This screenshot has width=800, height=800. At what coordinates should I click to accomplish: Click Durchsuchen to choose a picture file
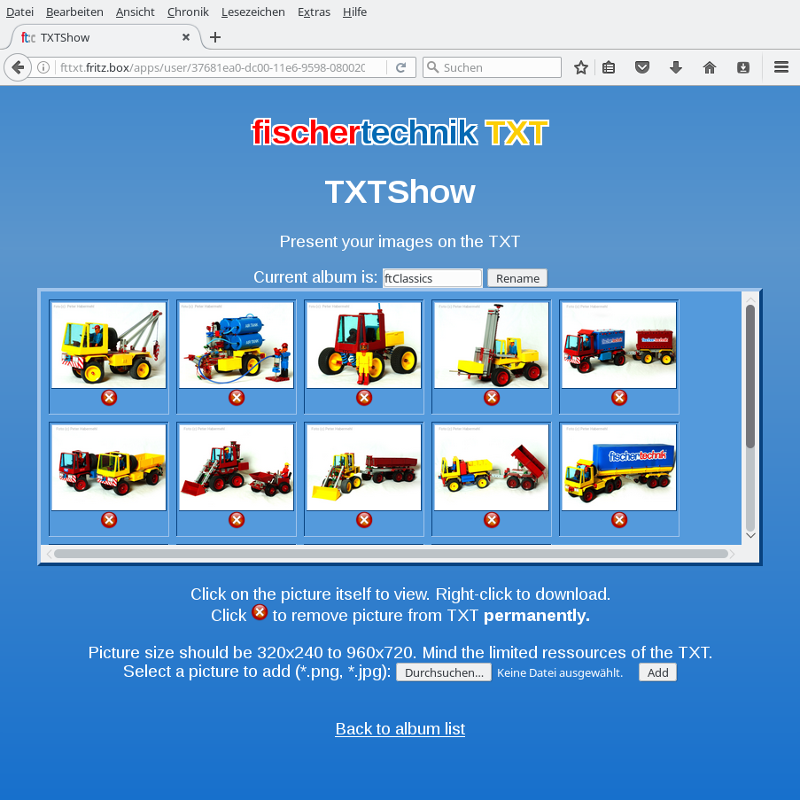point(444,672)
